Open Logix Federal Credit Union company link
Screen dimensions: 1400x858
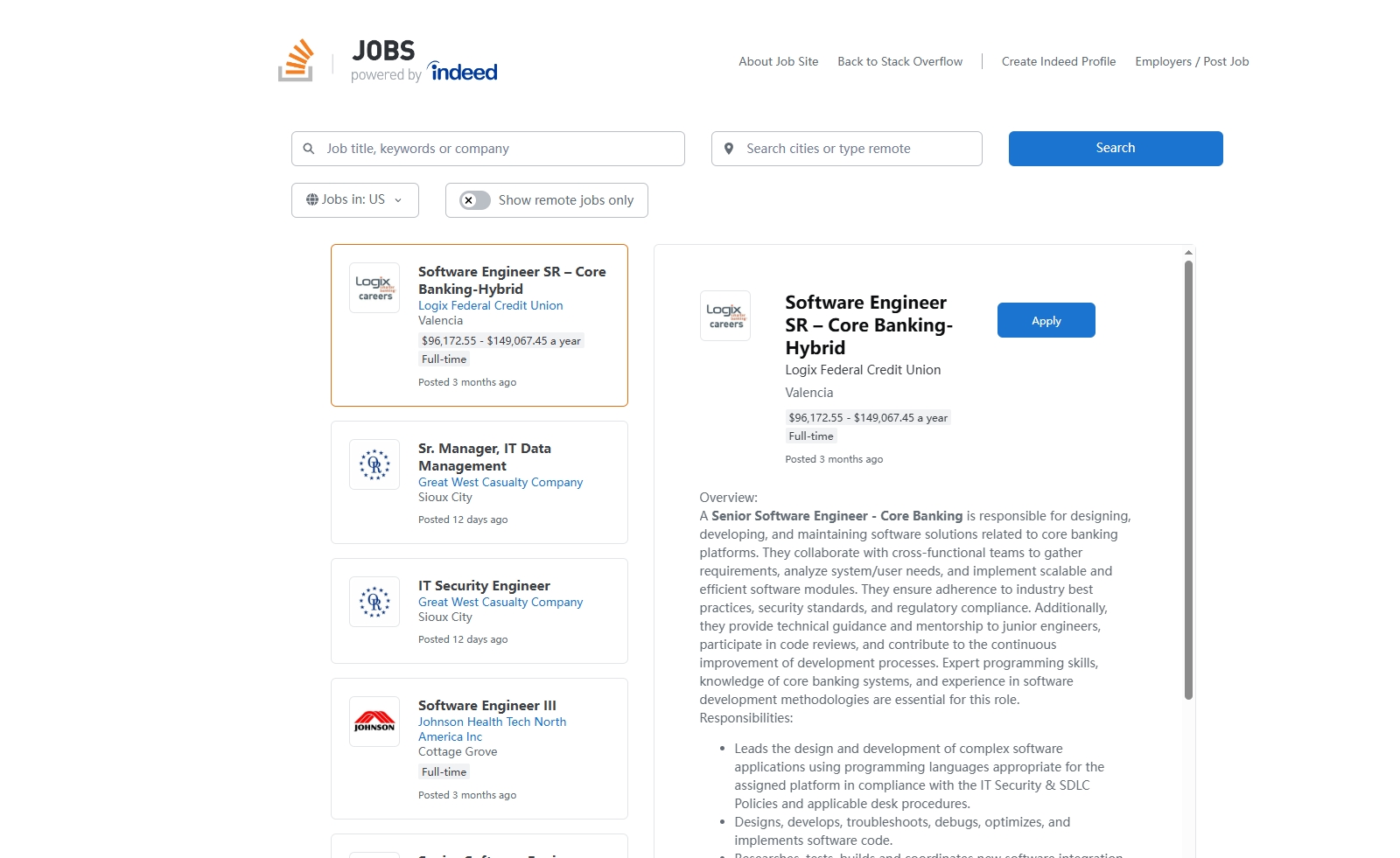tap(490, 305)
